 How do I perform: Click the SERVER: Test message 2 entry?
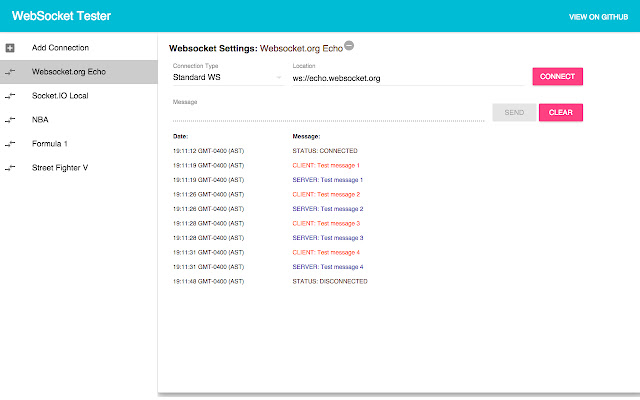coord(328,209)
